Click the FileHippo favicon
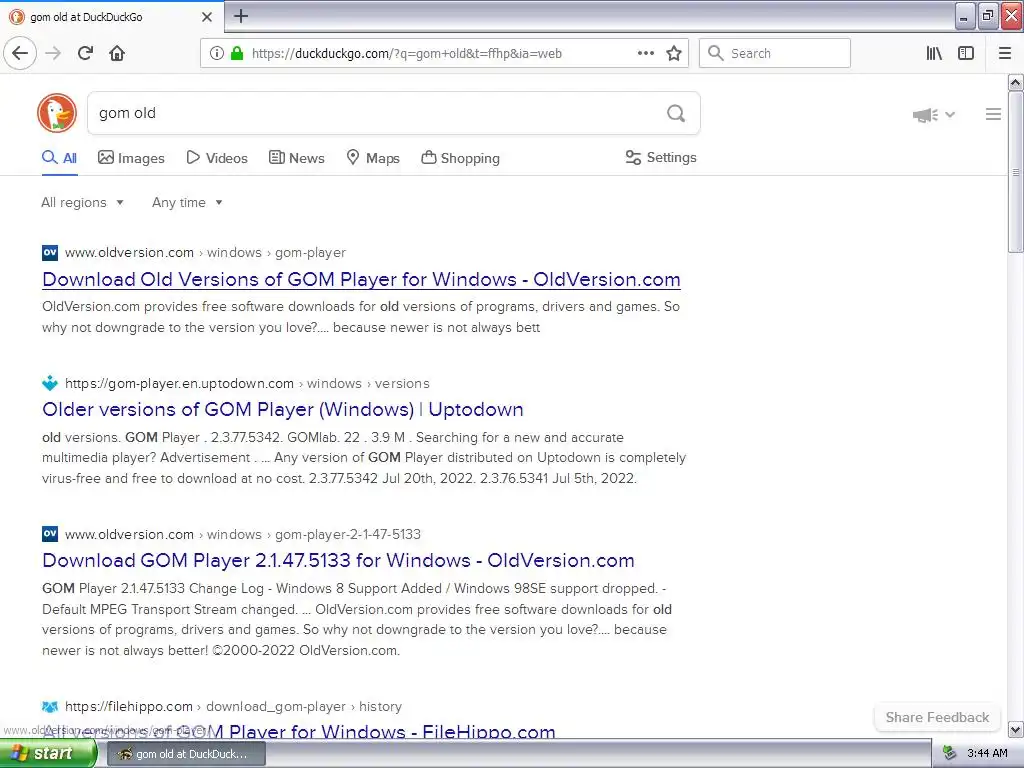This screenshot has width=1024, height=768. [x=50, y=707]
